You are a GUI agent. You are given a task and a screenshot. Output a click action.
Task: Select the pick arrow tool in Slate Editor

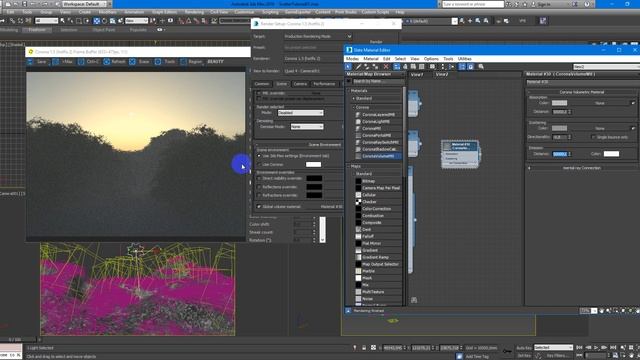[348, 67]
